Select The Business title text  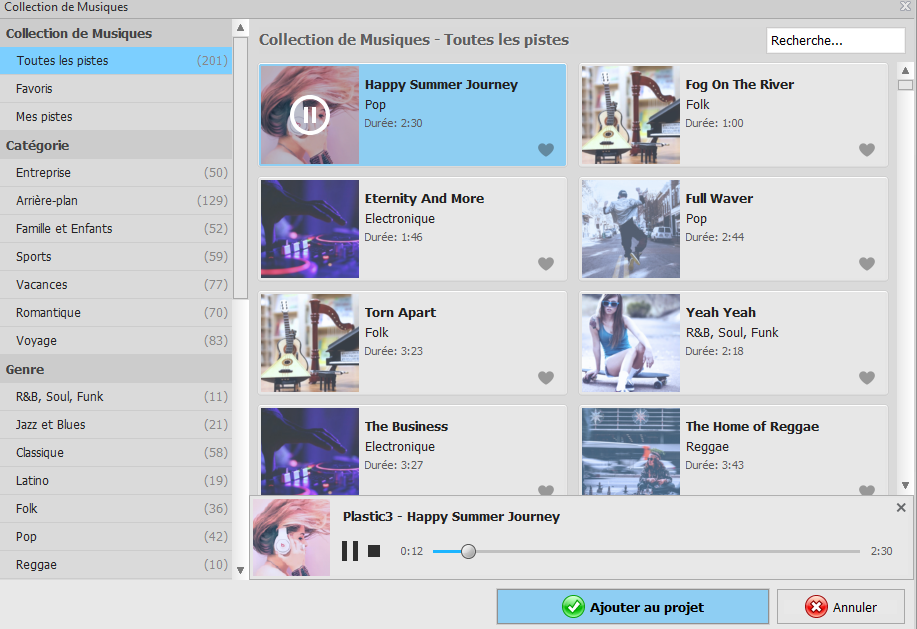406,427
